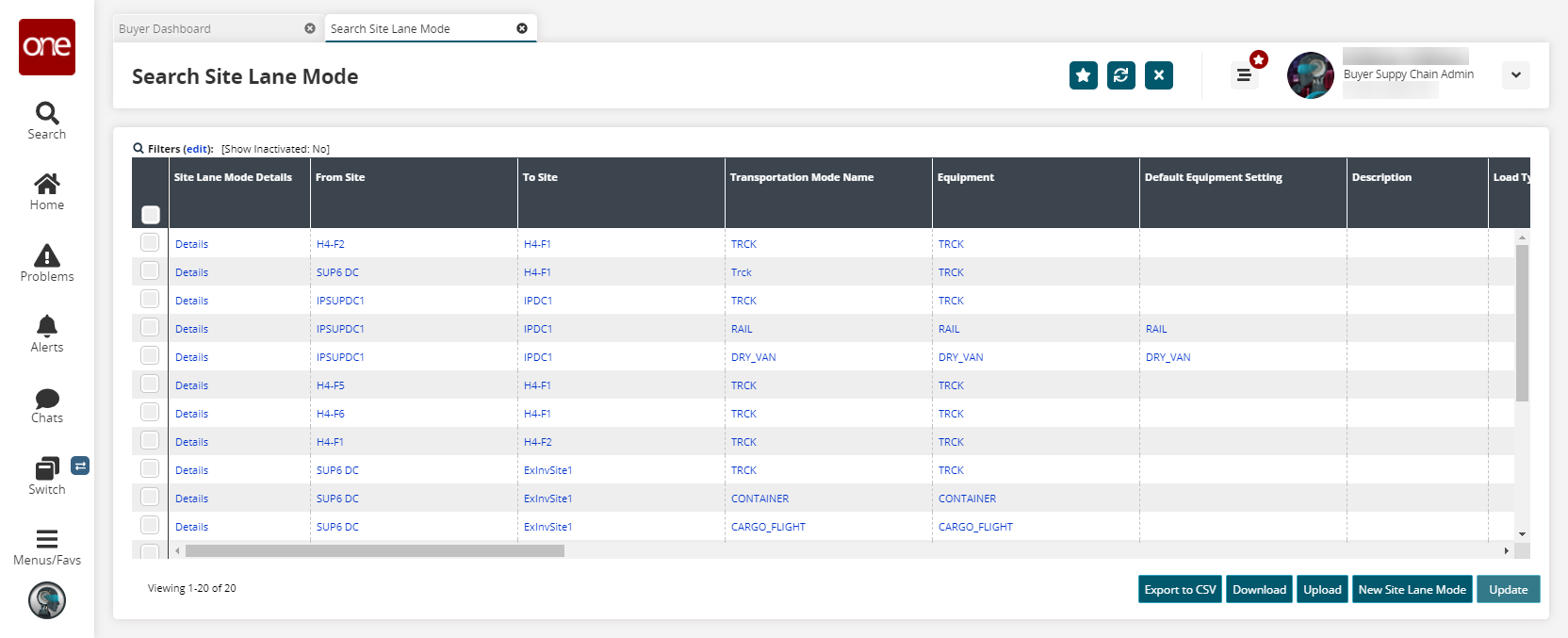
Task: Switch to the Buyer Dashboard tab
Action: (166, 29)
